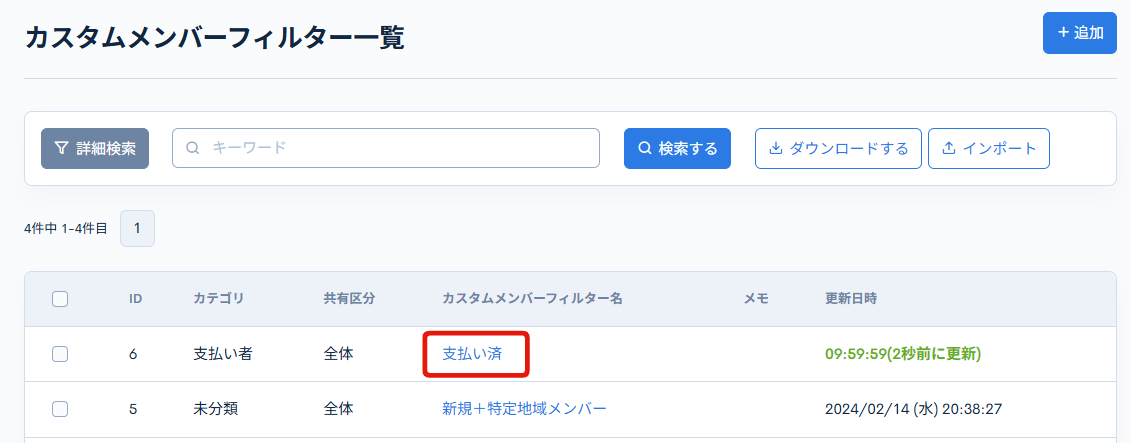
Task: Check the checkbox for row ID 6
Action: tap(60, 354)
